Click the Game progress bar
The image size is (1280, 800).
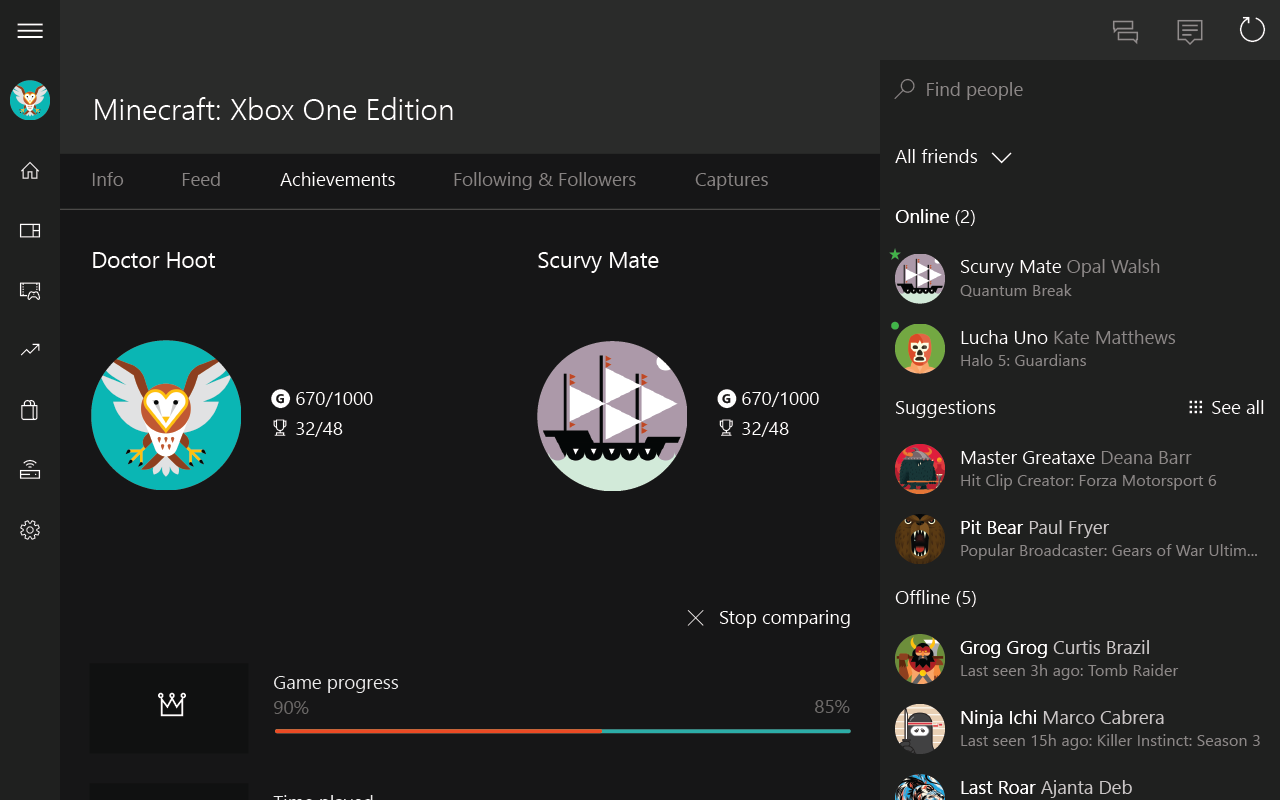click(x=562, y=732)
